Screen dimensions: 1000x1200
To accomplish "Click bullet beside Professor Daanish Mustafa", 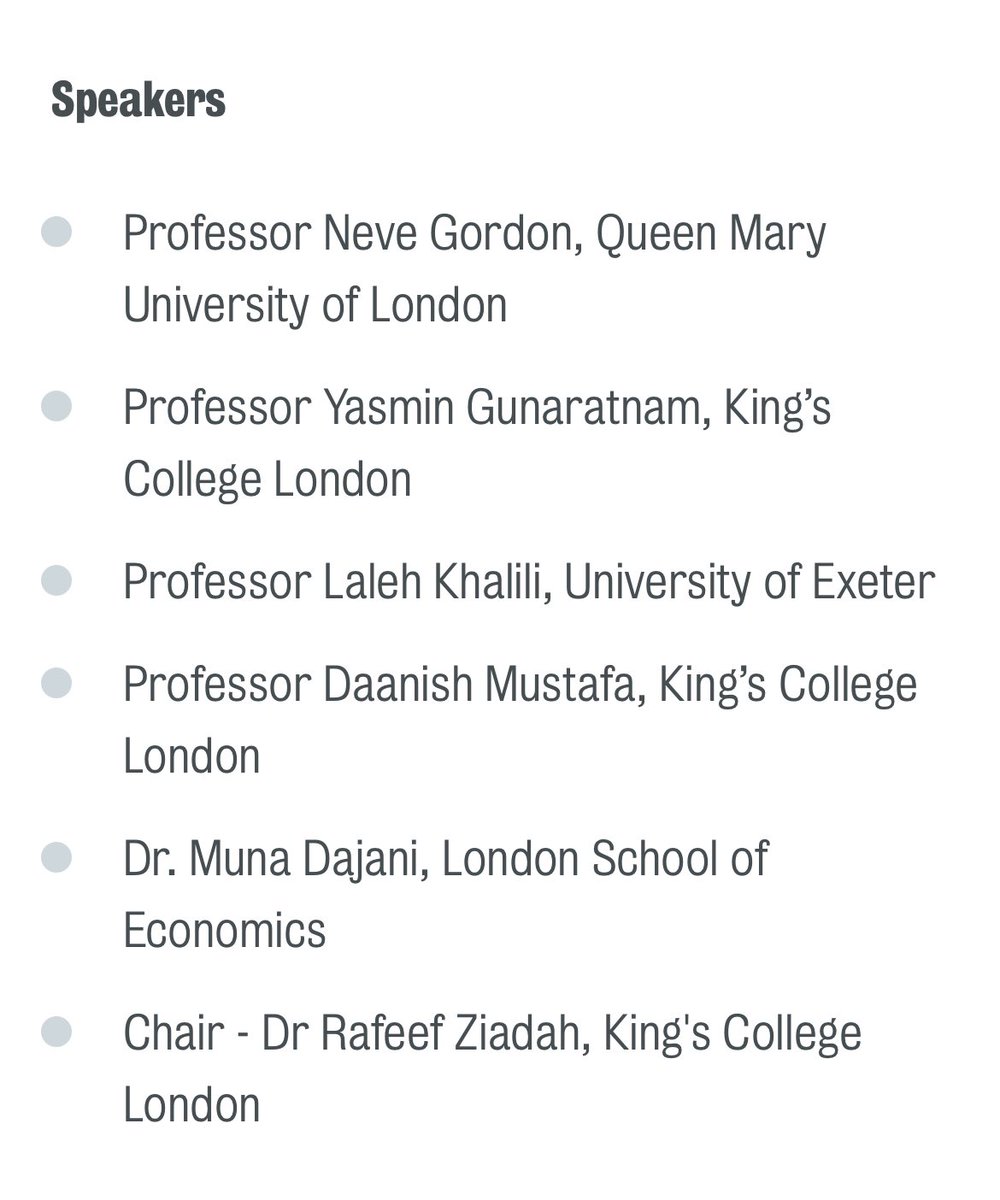I will tap(56, 684).
